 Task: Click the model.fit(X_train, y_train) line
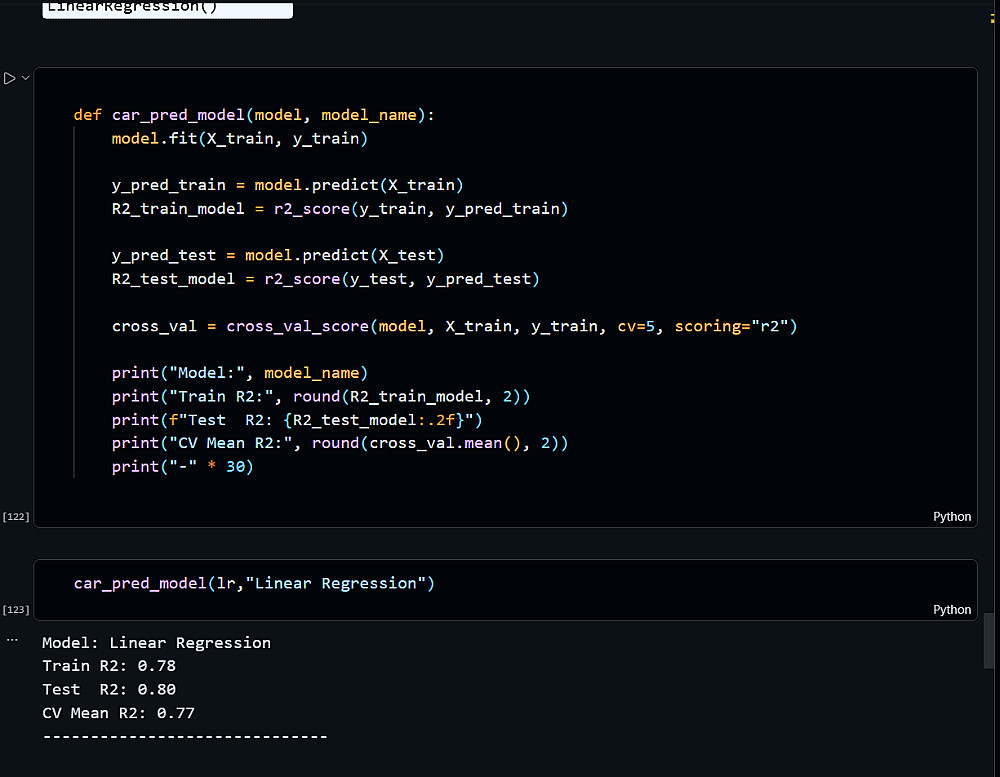click(x=240, y=139)
